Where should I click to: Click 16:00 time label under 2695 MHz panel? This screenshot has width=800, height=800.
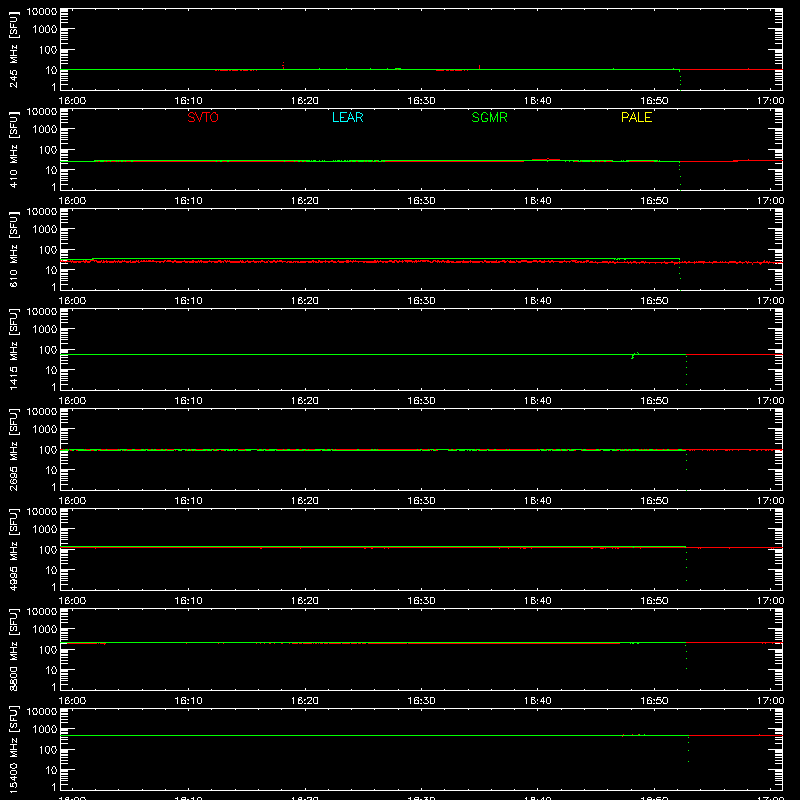click(x=72, y=501)
